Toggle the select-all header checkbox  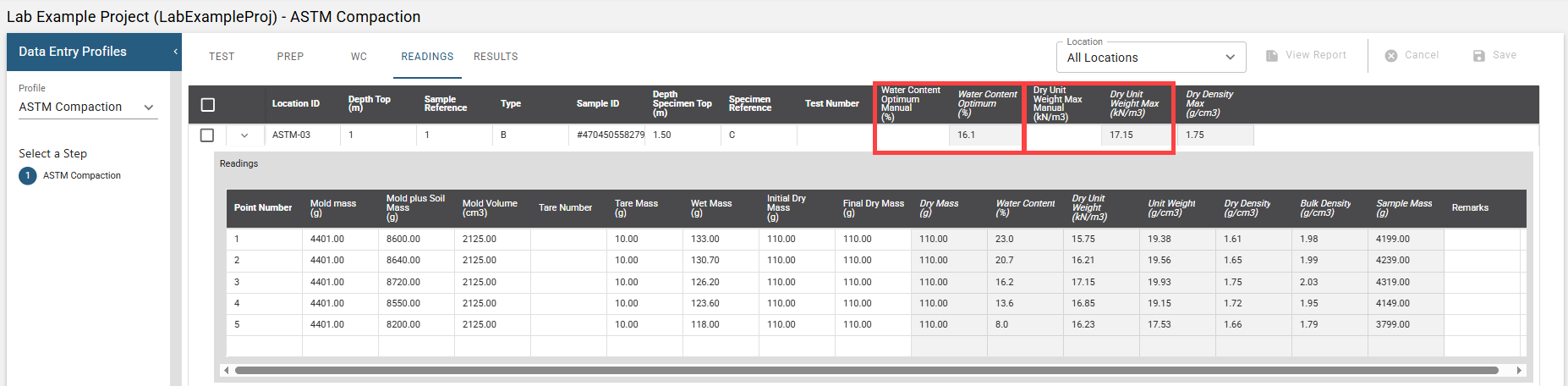coord(208,105)
